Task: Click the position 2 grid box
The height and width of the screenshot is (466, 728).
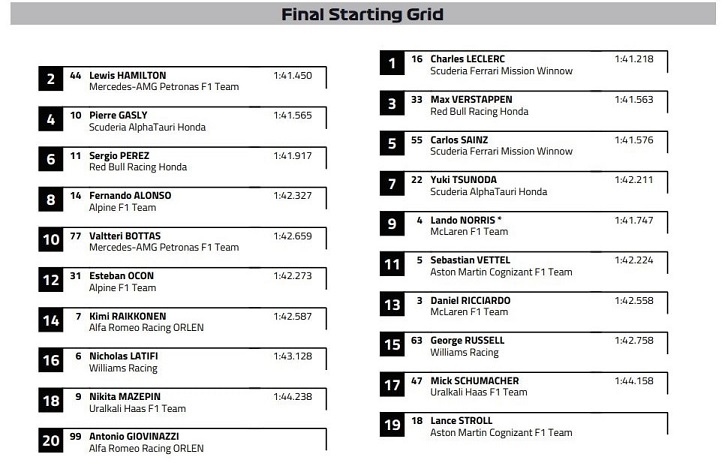Action: 182,79
